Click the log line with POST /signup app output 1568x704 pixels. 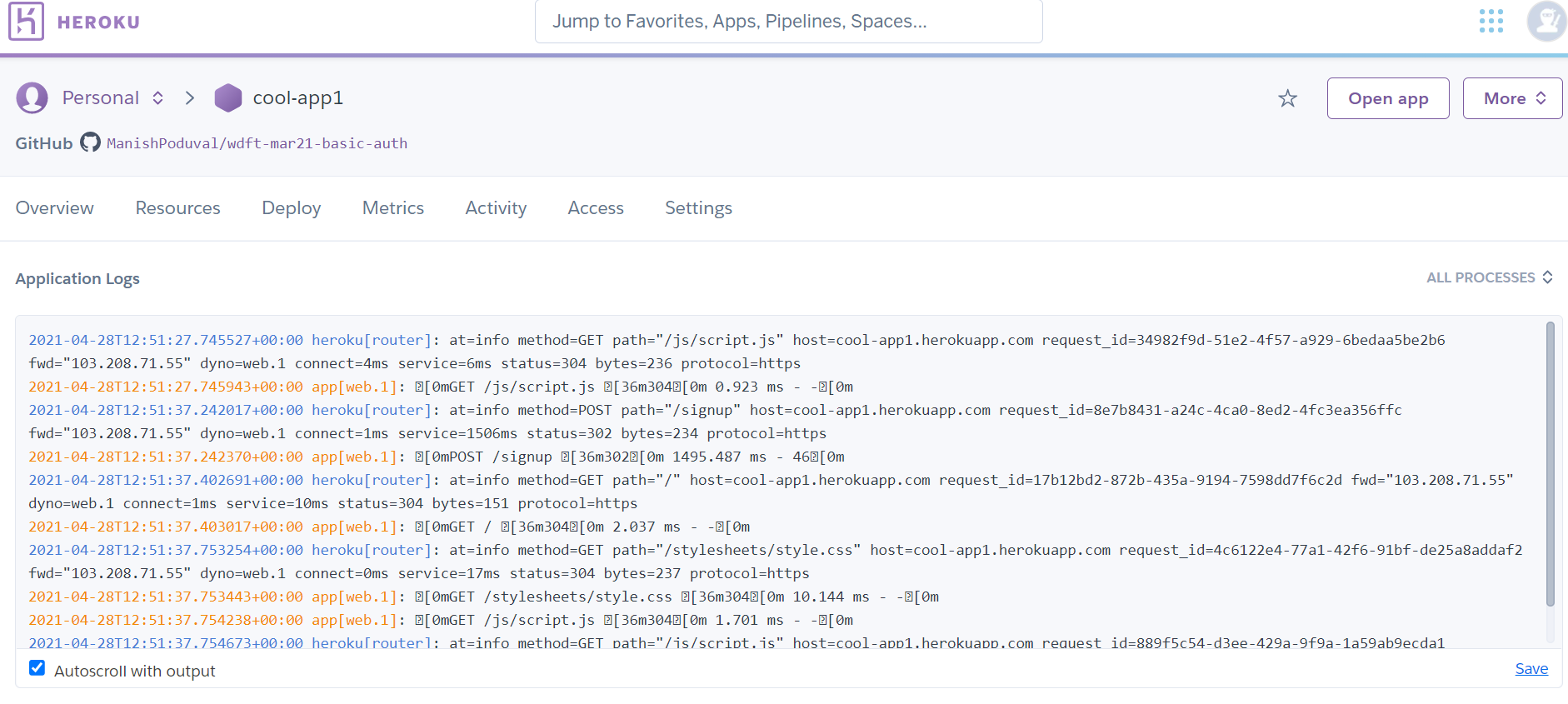point(437,457)
